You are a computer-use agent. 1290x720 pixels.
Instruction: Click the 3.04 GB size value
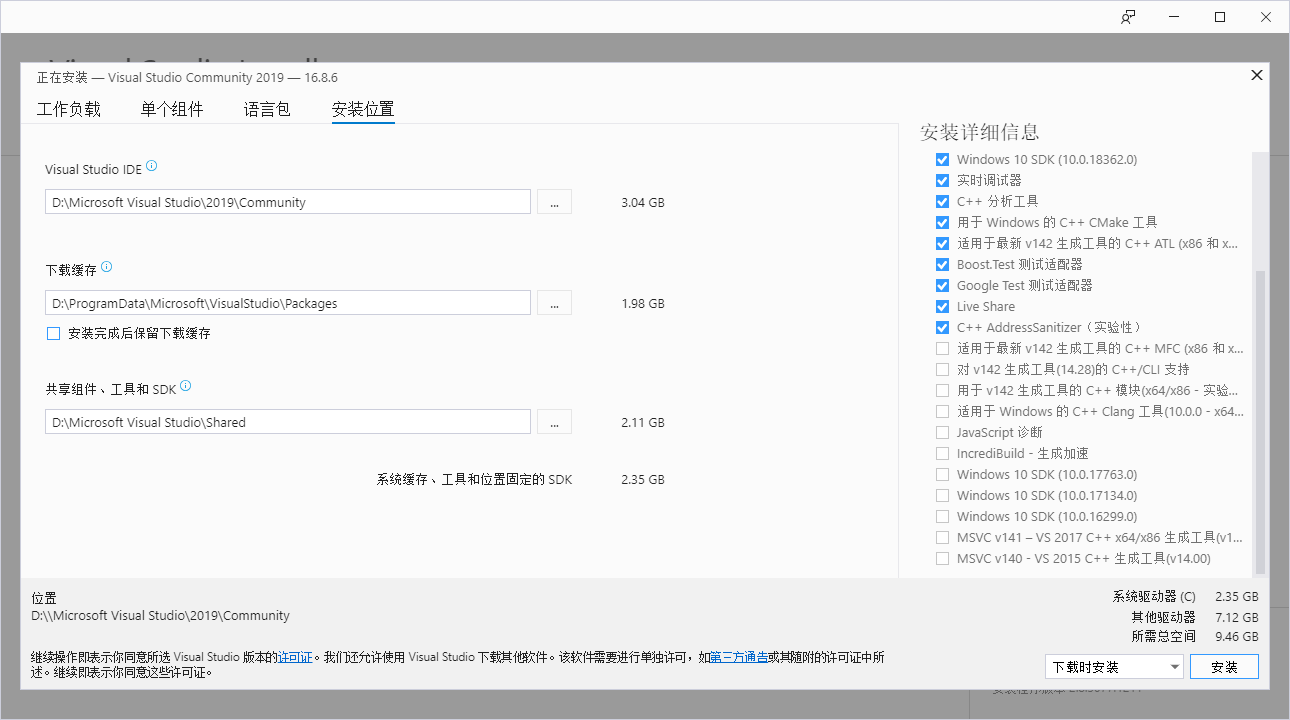coord(642,203)
